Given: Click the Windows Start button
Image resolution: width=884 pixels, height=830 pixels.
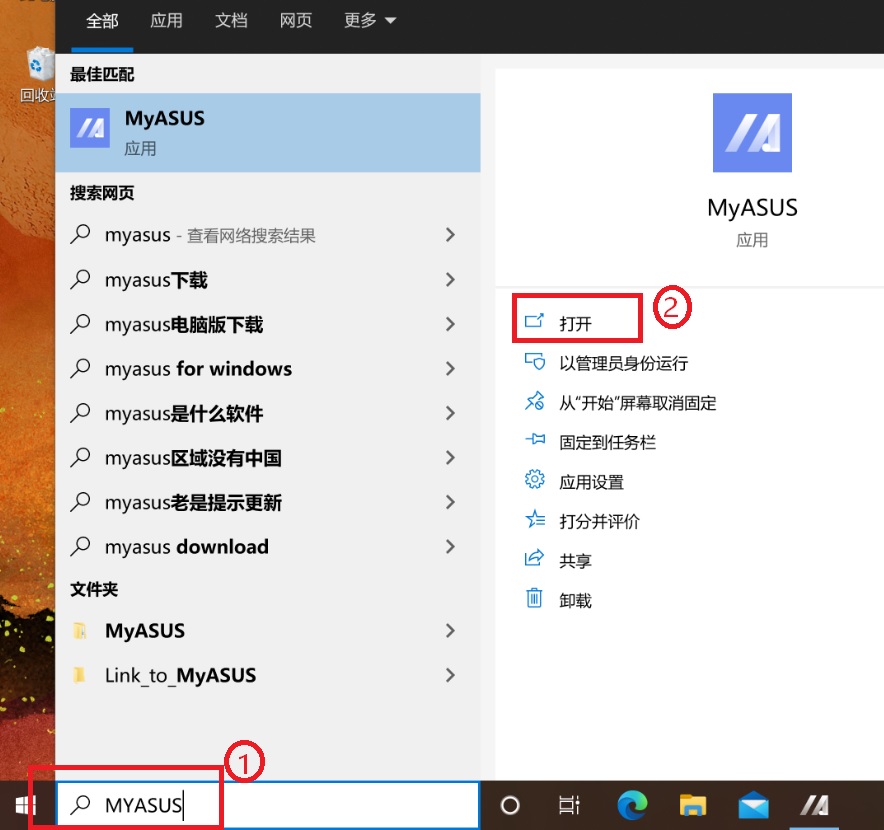Looking at the screenshot, I should coord(26,805).
